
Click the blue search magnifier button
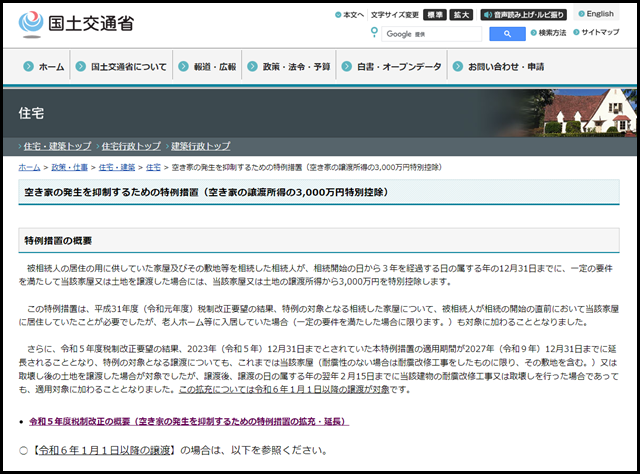click(x=507, y=33)
